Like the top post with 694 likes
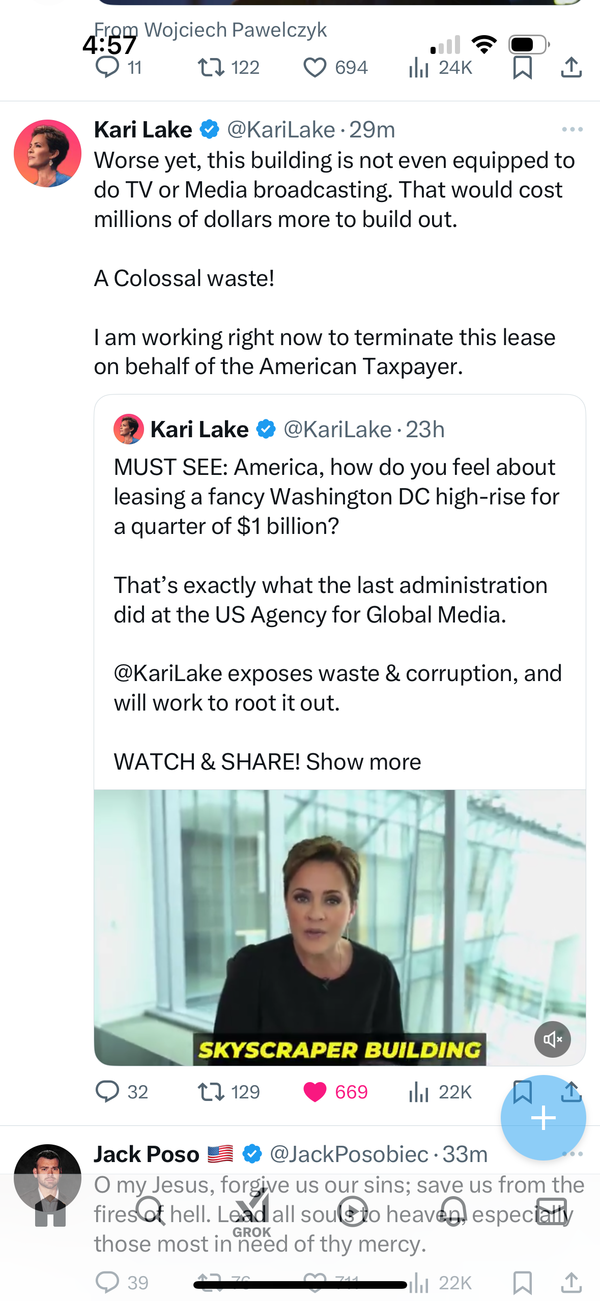Screen dimensions: 600x1301 click(315, 67)
